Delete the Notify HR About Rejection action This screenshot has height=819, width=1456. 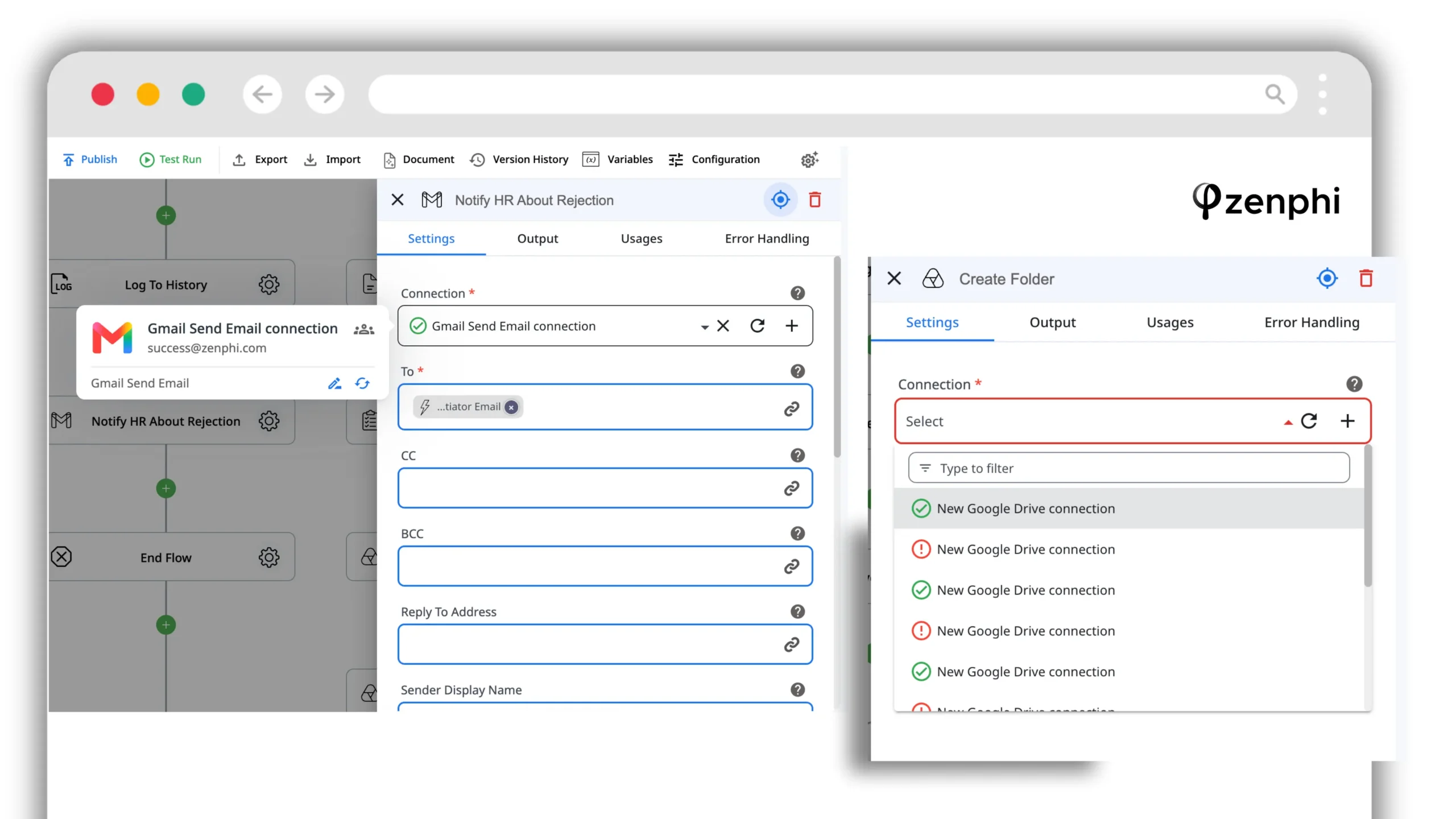coord(815,200)
